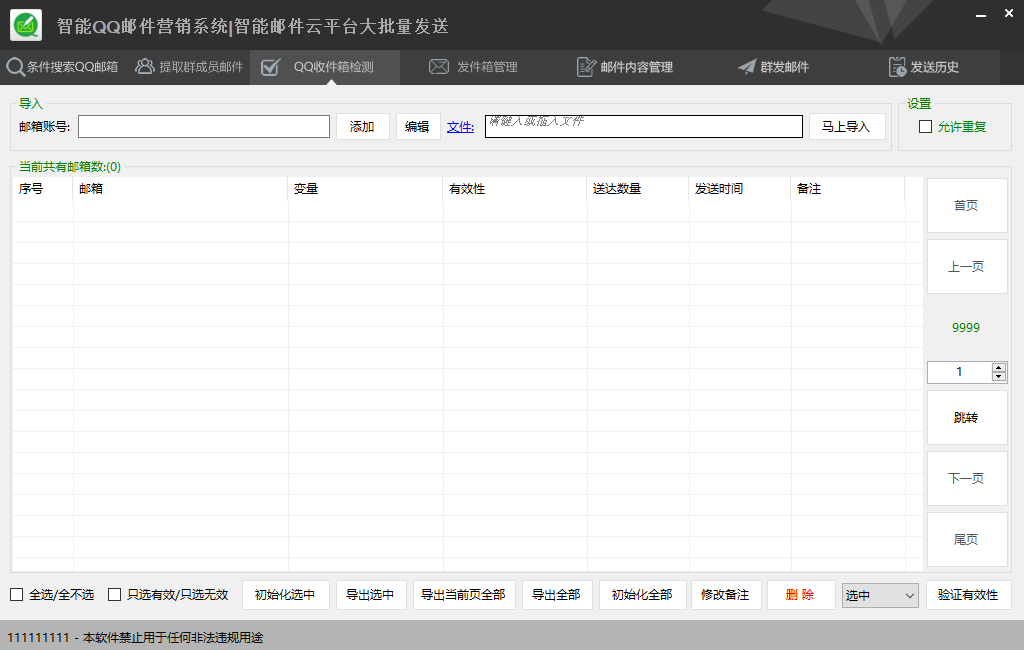Click the 导出选中 button
1024x650 pixels.
pyautogui.click(x=371, y=594)
